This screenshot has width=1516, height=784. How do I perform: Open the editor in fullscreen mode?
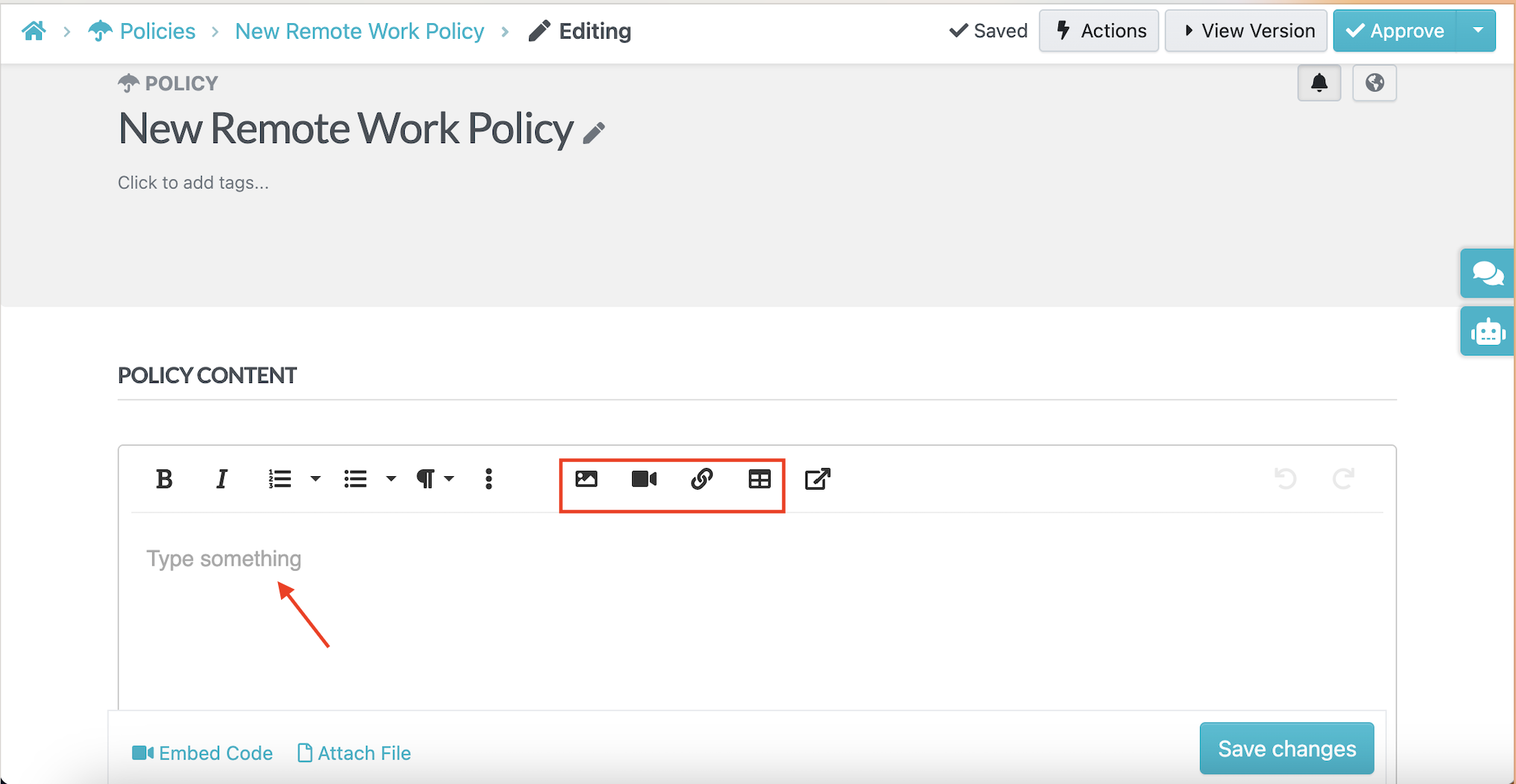(818, 479)
